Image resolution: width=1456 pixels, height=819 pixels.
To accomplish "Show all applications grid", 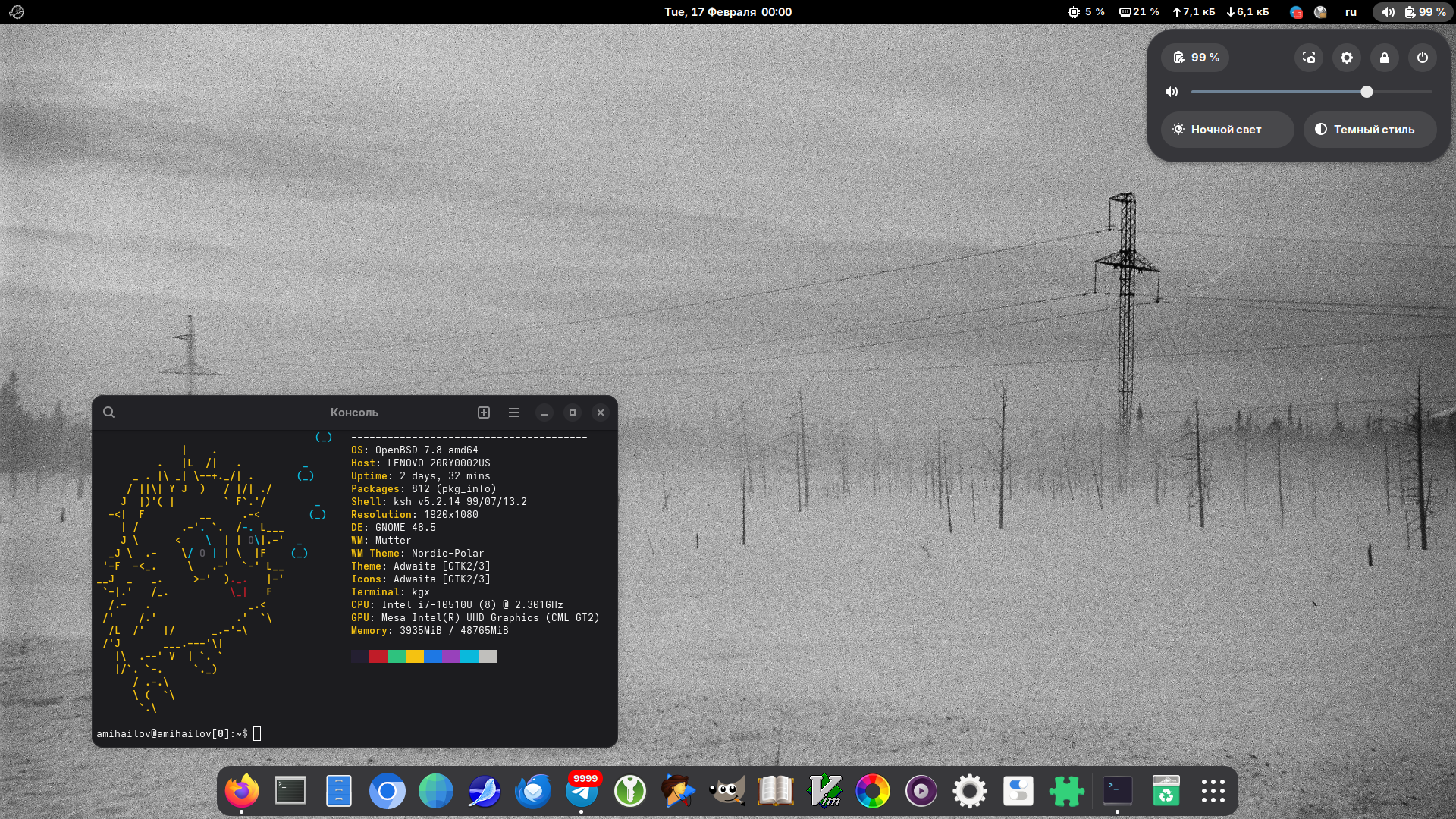I will tap(1213, 791).
